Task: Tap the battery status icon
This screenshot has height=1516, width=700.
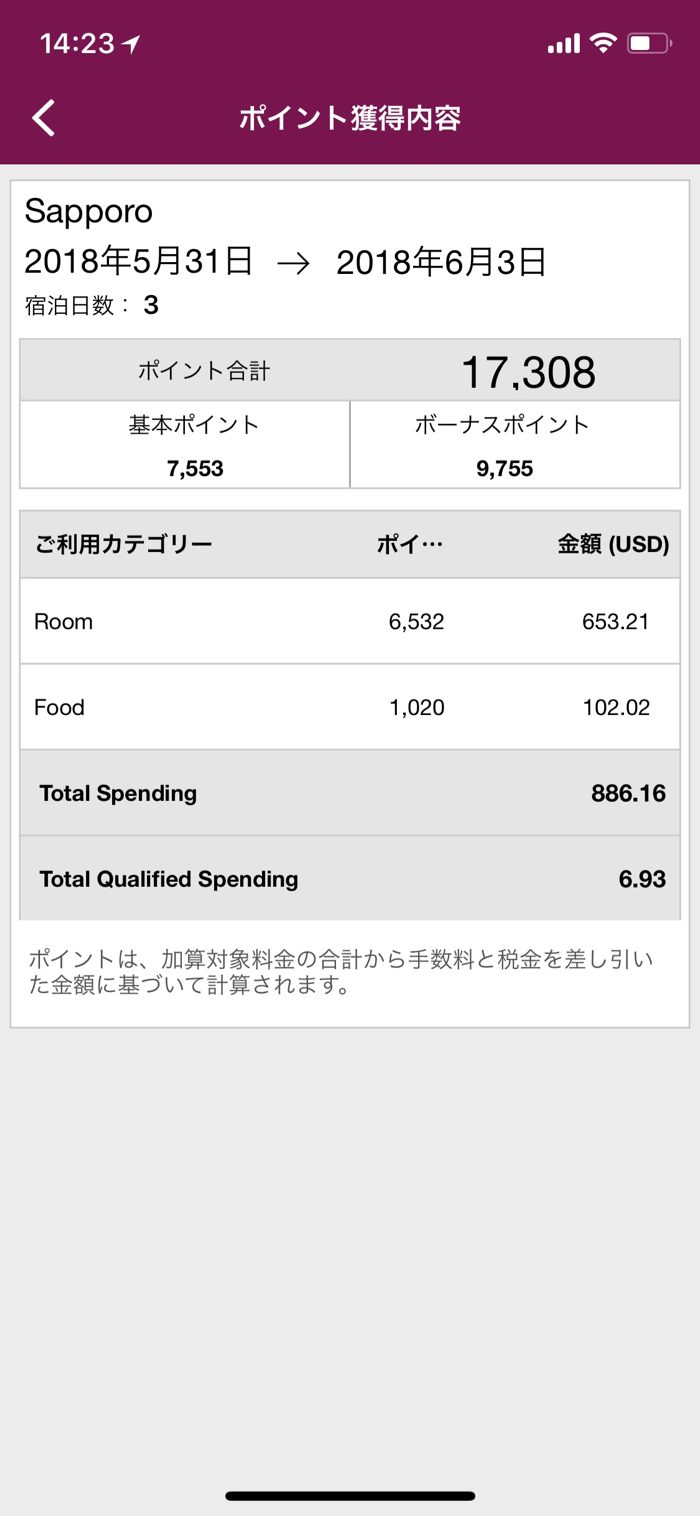Action: point(649,43)
